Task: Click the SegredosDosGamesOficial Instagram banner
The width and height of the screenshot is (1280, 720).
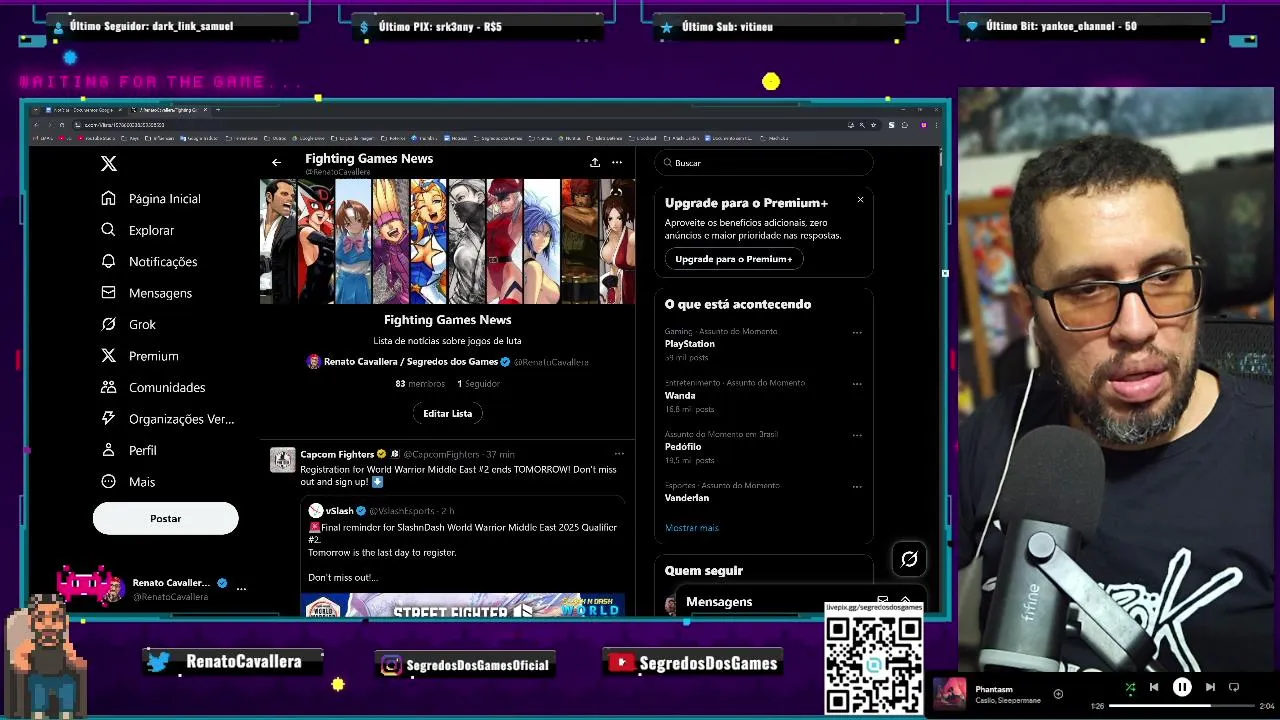Action: pos(467,664)
